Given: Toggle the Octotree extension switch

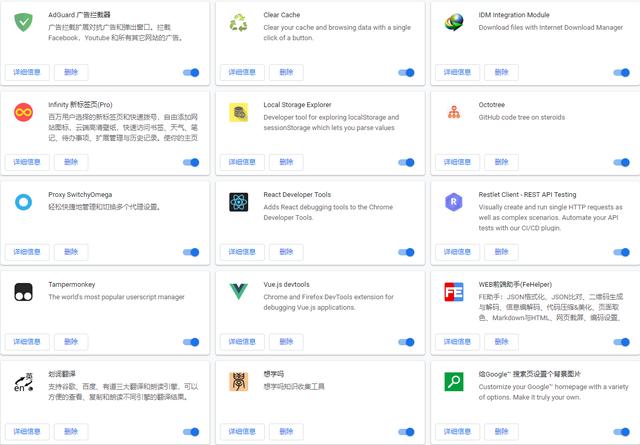Looking at the screenshot, I should point(622,162).
